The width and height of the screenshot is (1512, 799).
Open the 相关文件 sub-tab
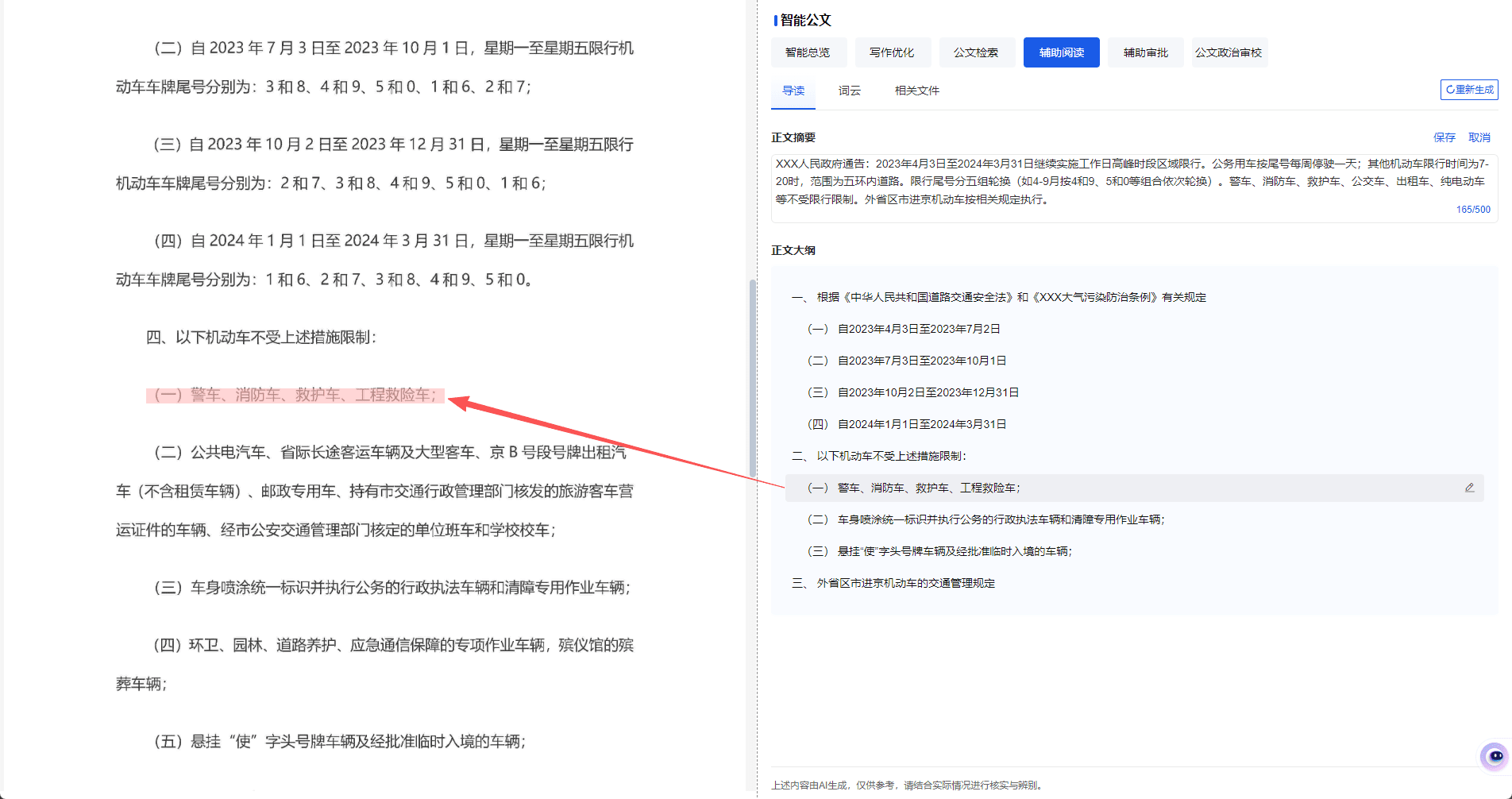[917, 91]
